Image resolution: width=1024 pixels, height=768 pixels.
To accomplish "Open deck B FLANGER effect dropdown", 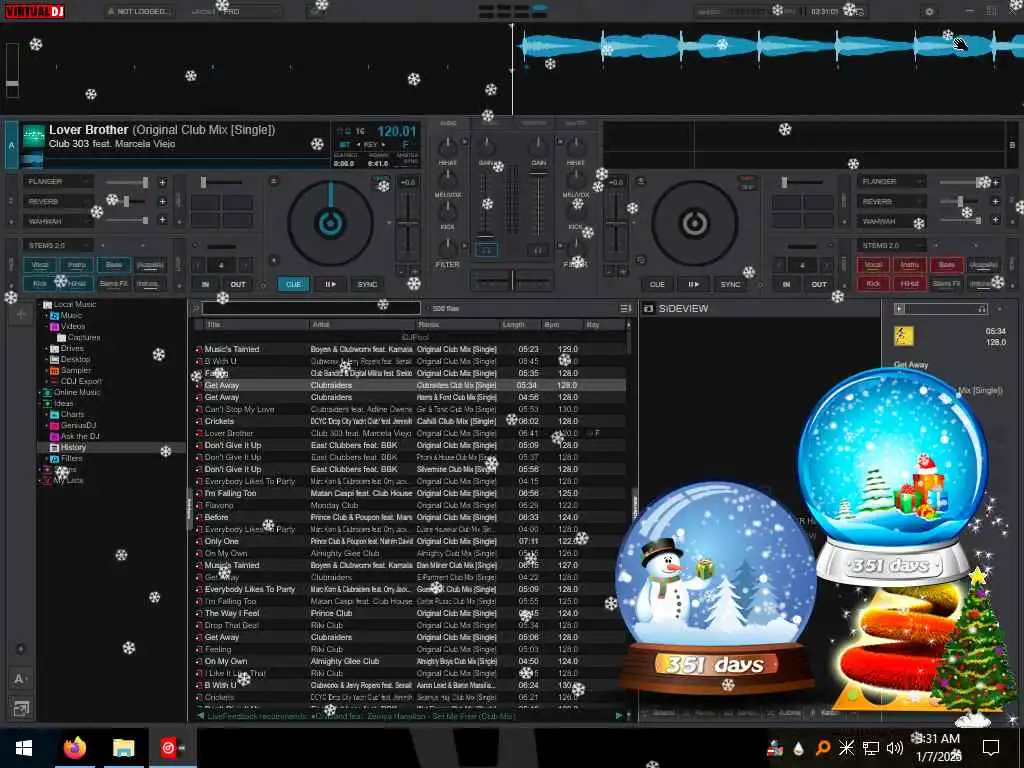I will click(x=891, y=182).
